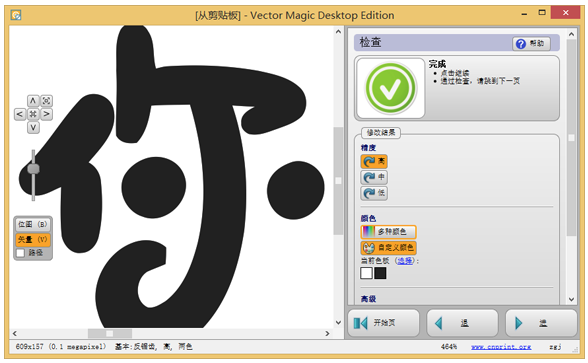Screen dimensions: 588x363
Task: Open the www.cnprint.org link in status bar
Action: (x=501, y=347)
